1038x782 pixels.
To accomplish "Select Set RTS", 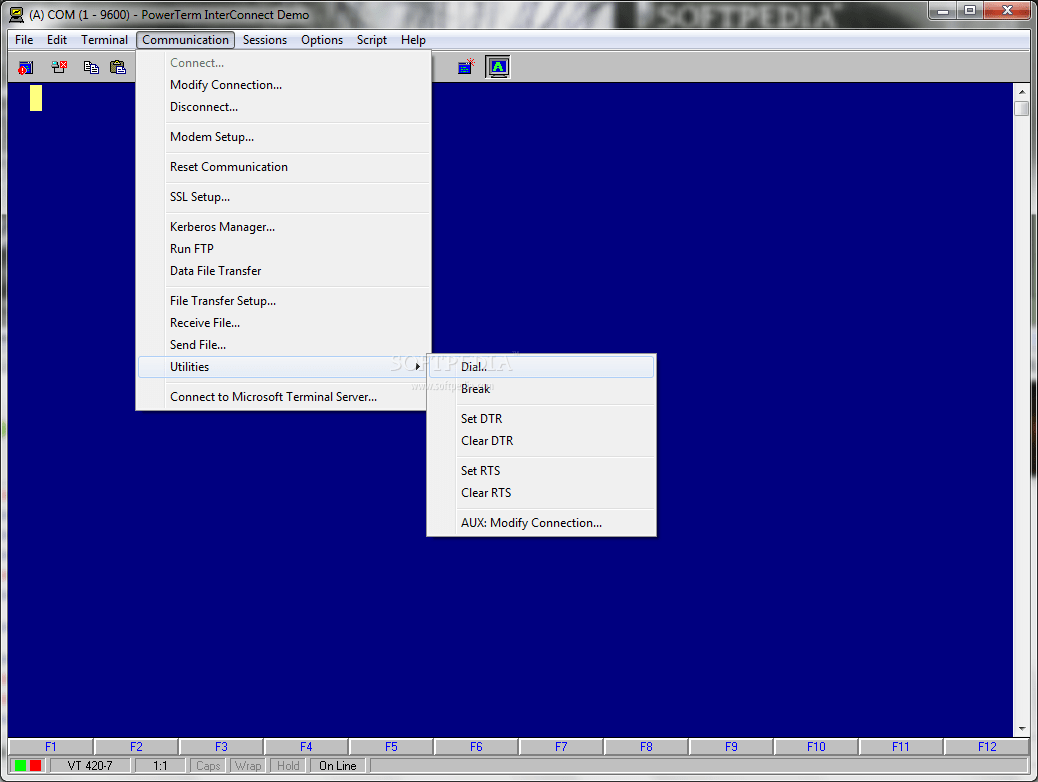I will click(542, 471).
